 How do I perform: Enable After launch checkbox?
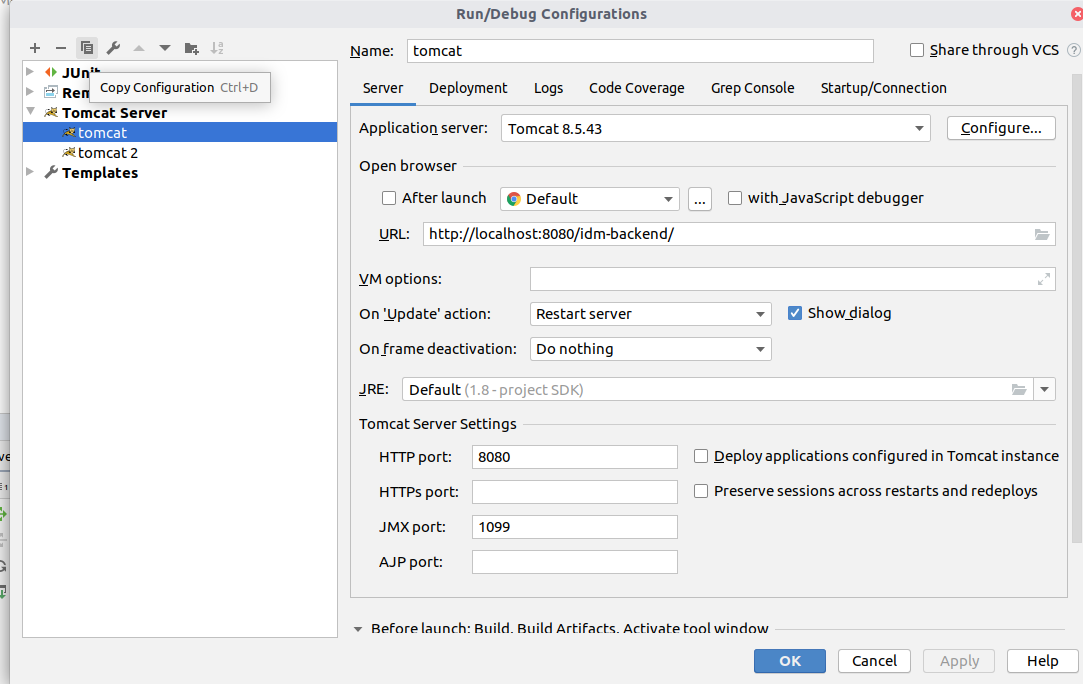389,198
